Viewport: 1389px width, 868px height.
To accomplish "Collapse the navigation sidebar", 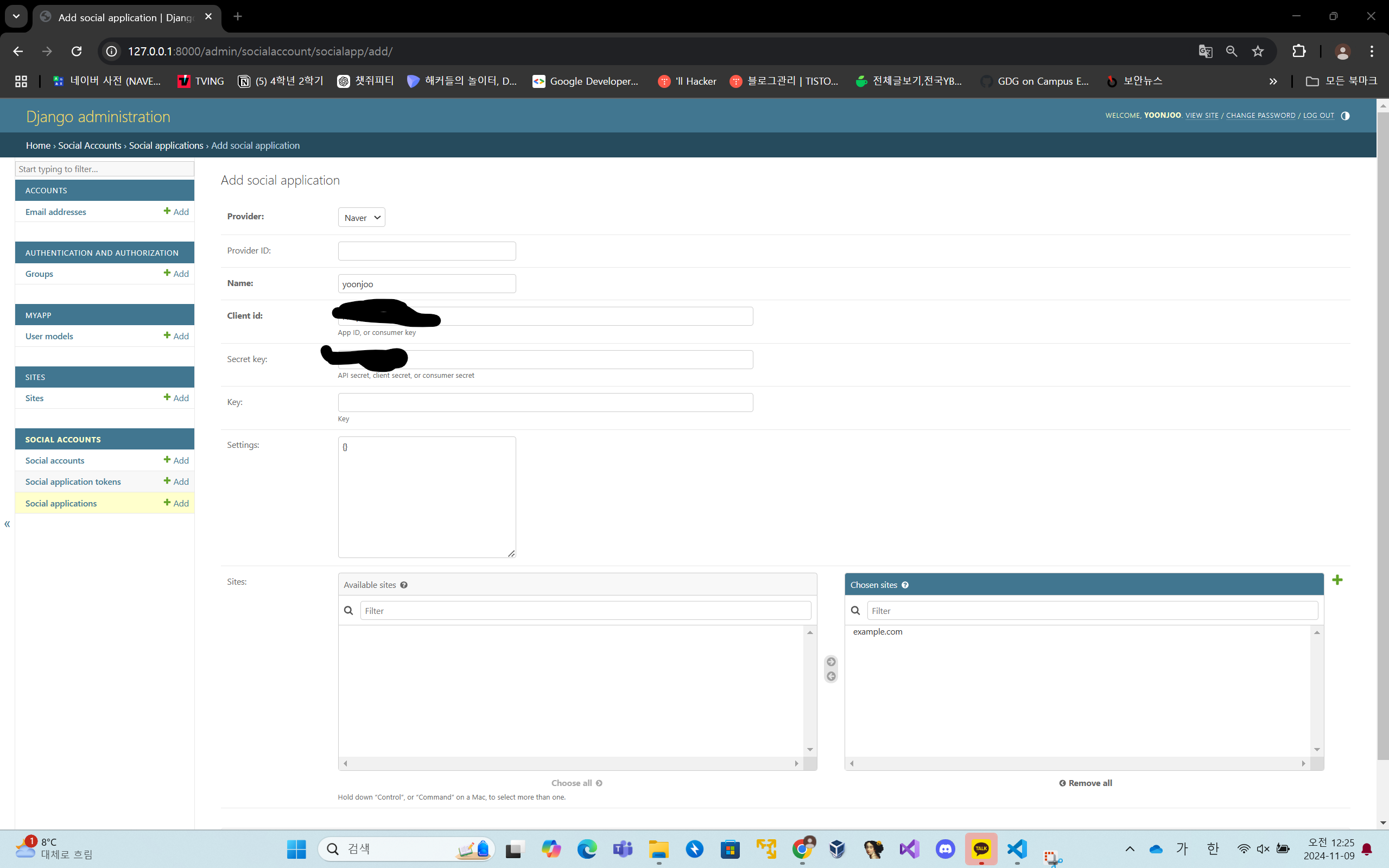I will 7,523.
